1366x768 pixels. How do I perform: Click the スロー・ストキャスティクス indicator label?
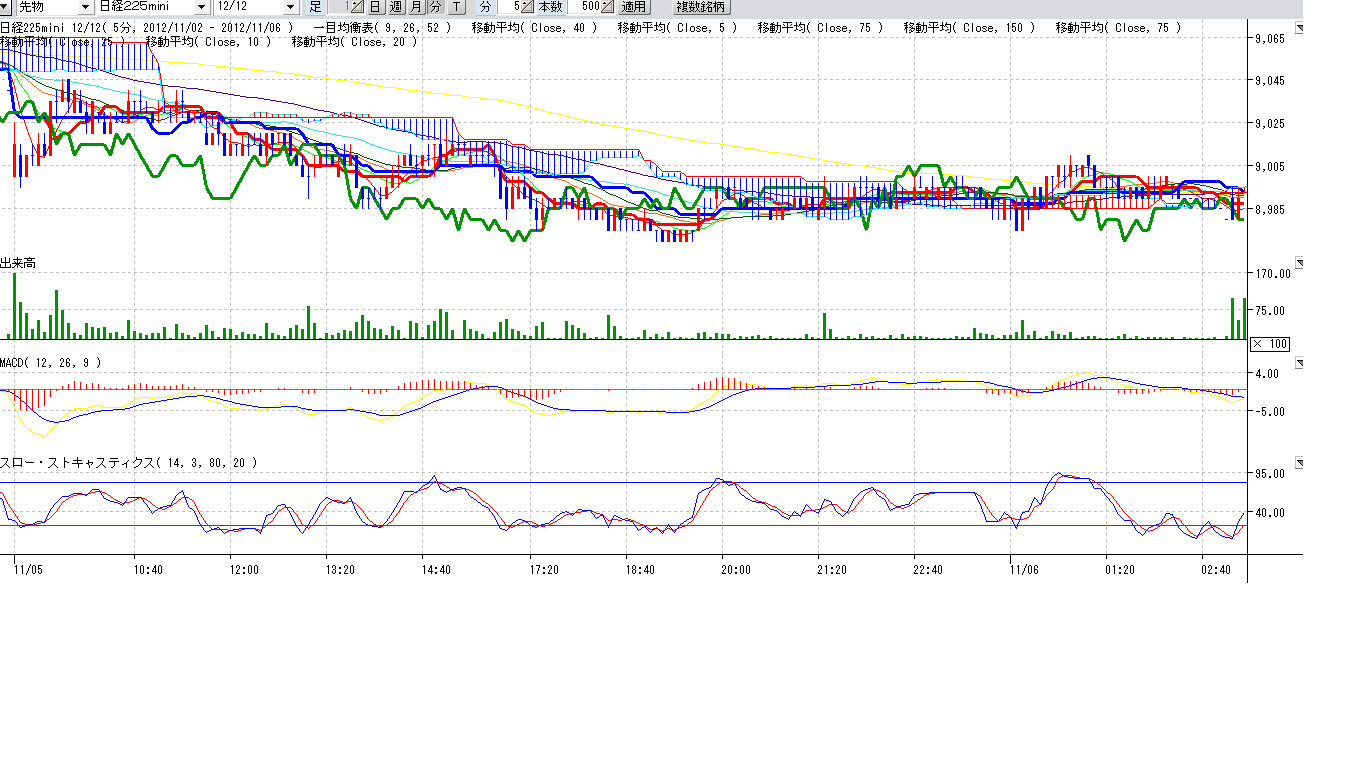(x=129, y=463)
